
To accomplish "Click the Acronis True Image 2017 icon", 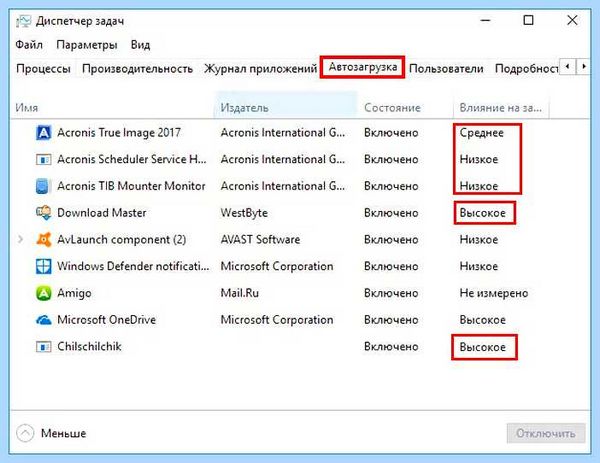I will click(x=43, y=133).
